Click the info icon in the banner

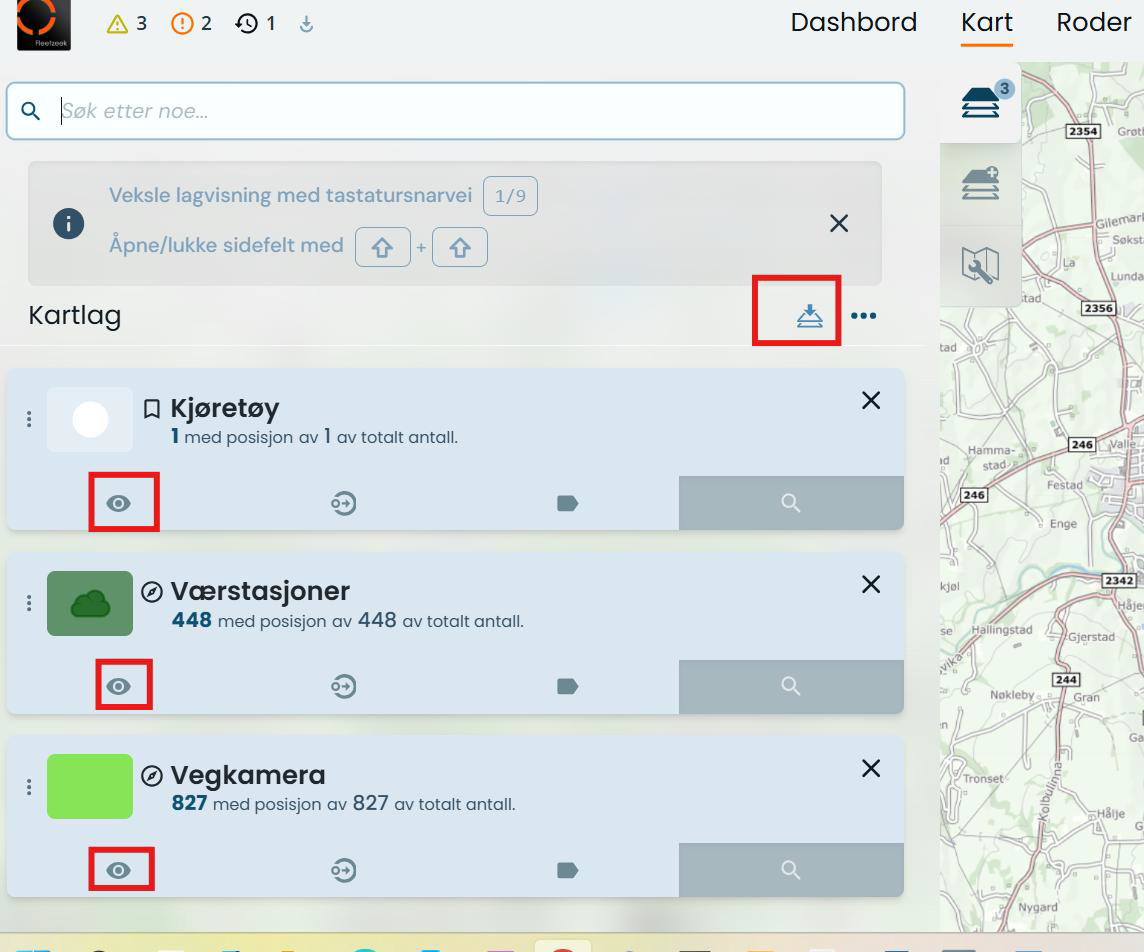pos(69,223)
